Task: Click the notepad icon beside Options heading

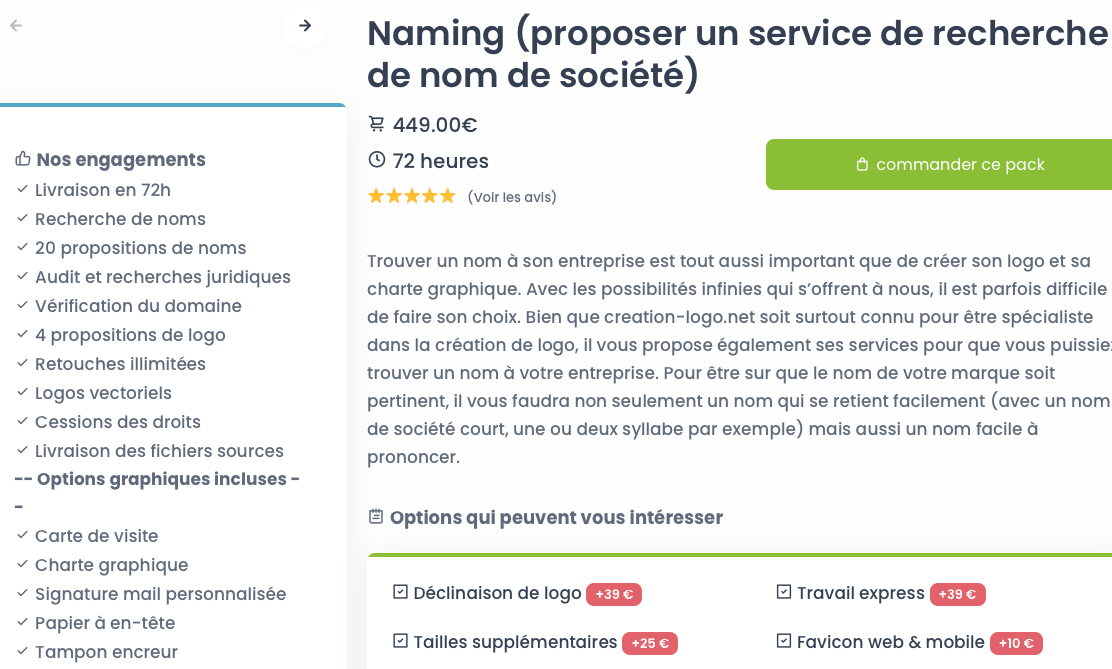Action: (x=376, y=517)
